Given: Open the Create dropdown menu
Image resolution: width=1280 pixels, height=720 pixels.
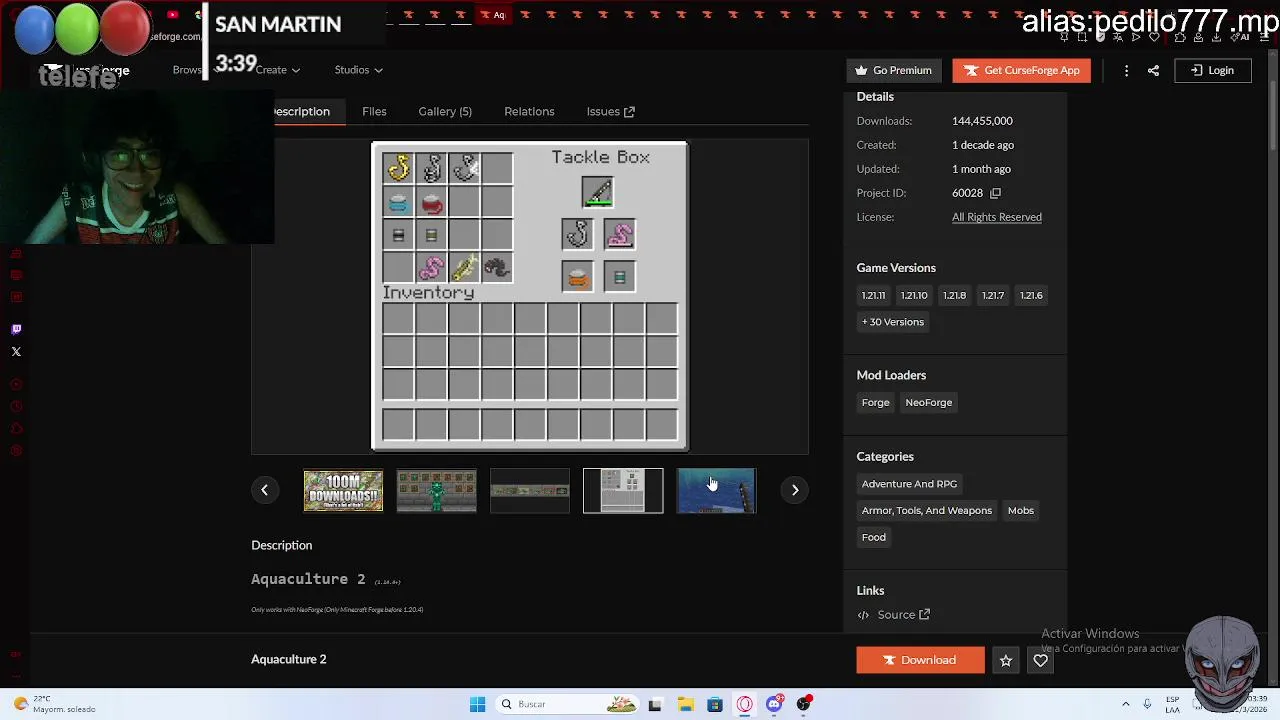Looking at the screenshot, I should tap(277, 70).
